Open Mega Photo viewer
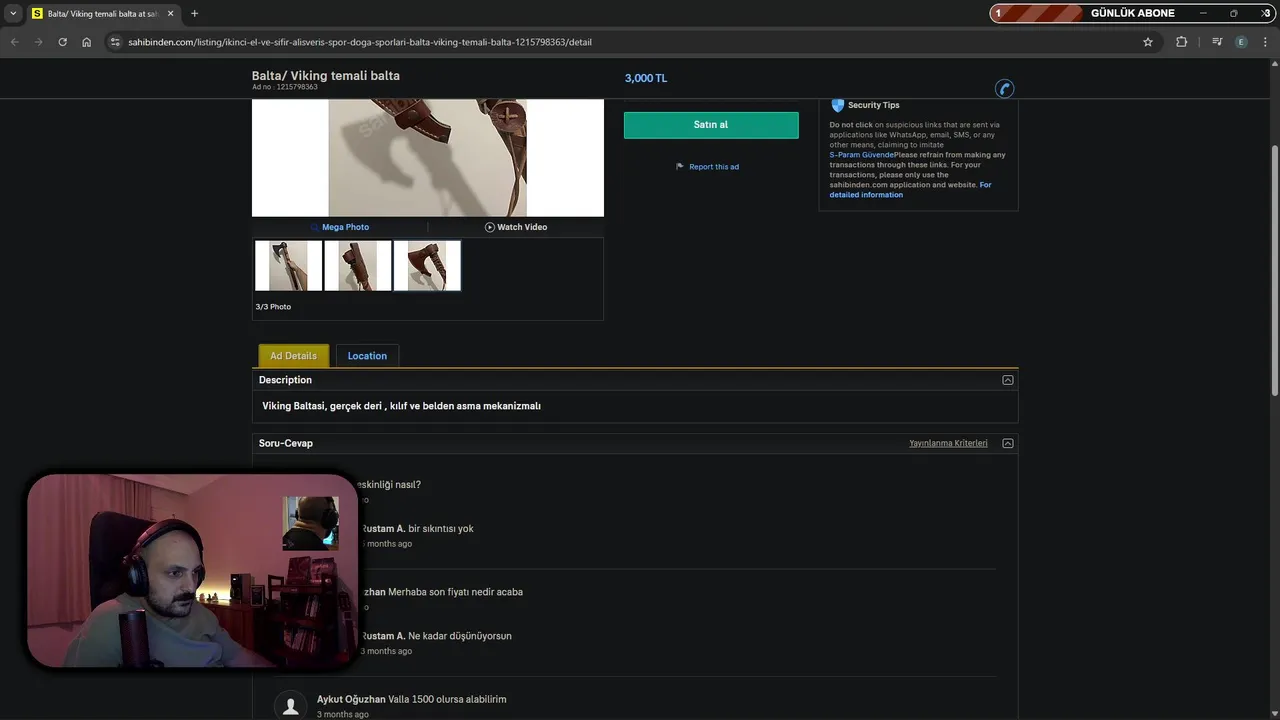 pos(345,227)
